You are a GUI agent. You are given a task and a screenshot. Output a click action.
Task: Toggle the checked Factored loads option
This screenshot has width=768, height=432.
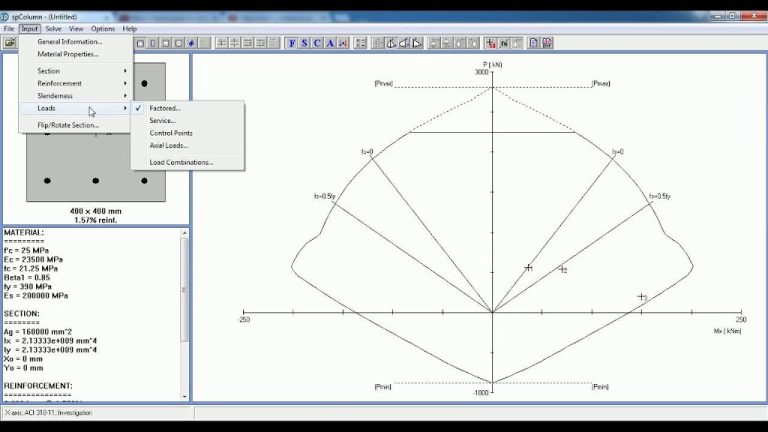point(166,108)
